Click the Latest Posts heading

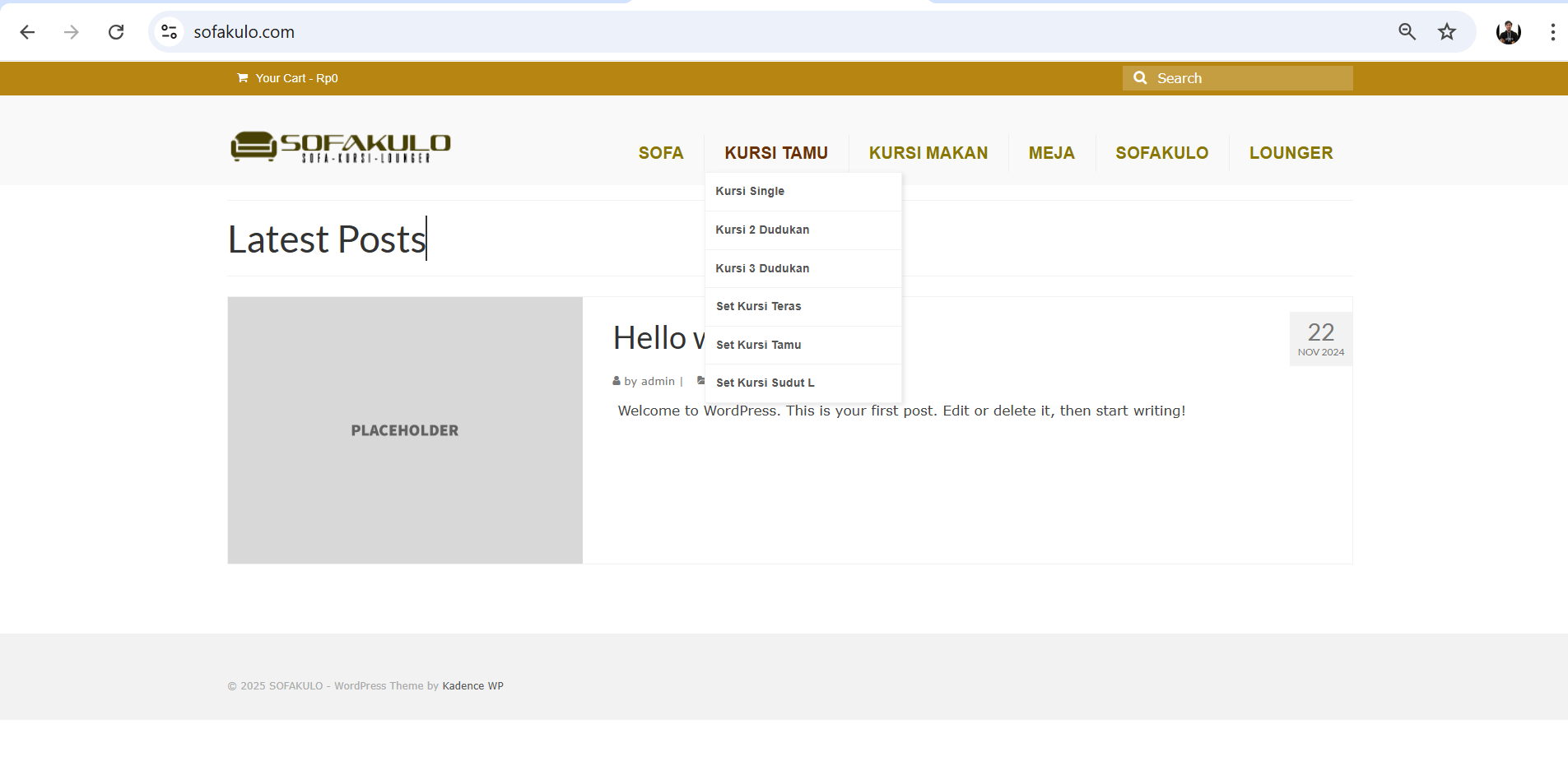[x=327, y=239]
